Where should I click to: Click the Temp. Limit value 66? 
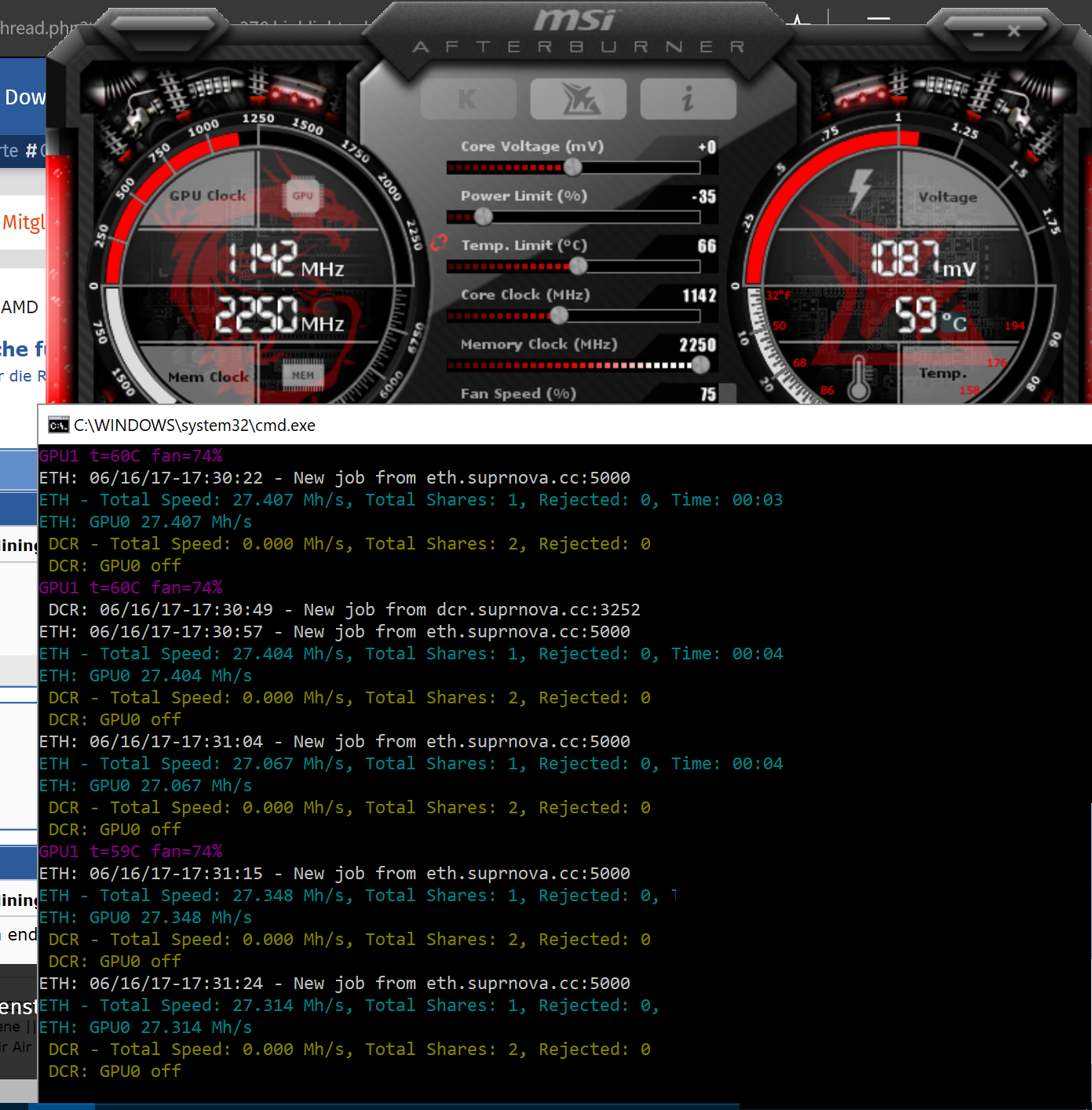coord(707,246)
